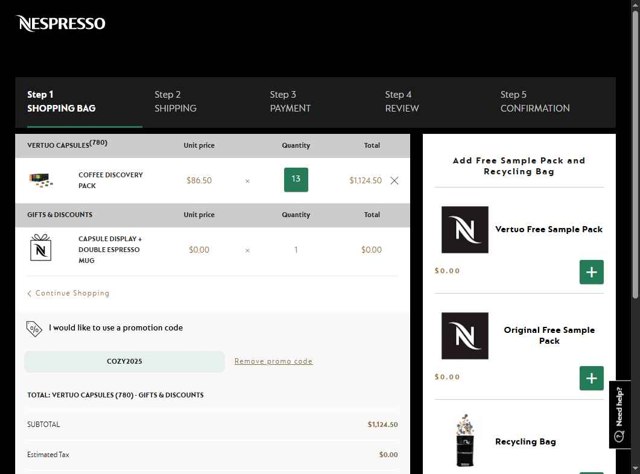The image size is (640, 474).
Task: Click Remove promo code link
Action: (x=273, y=361)
